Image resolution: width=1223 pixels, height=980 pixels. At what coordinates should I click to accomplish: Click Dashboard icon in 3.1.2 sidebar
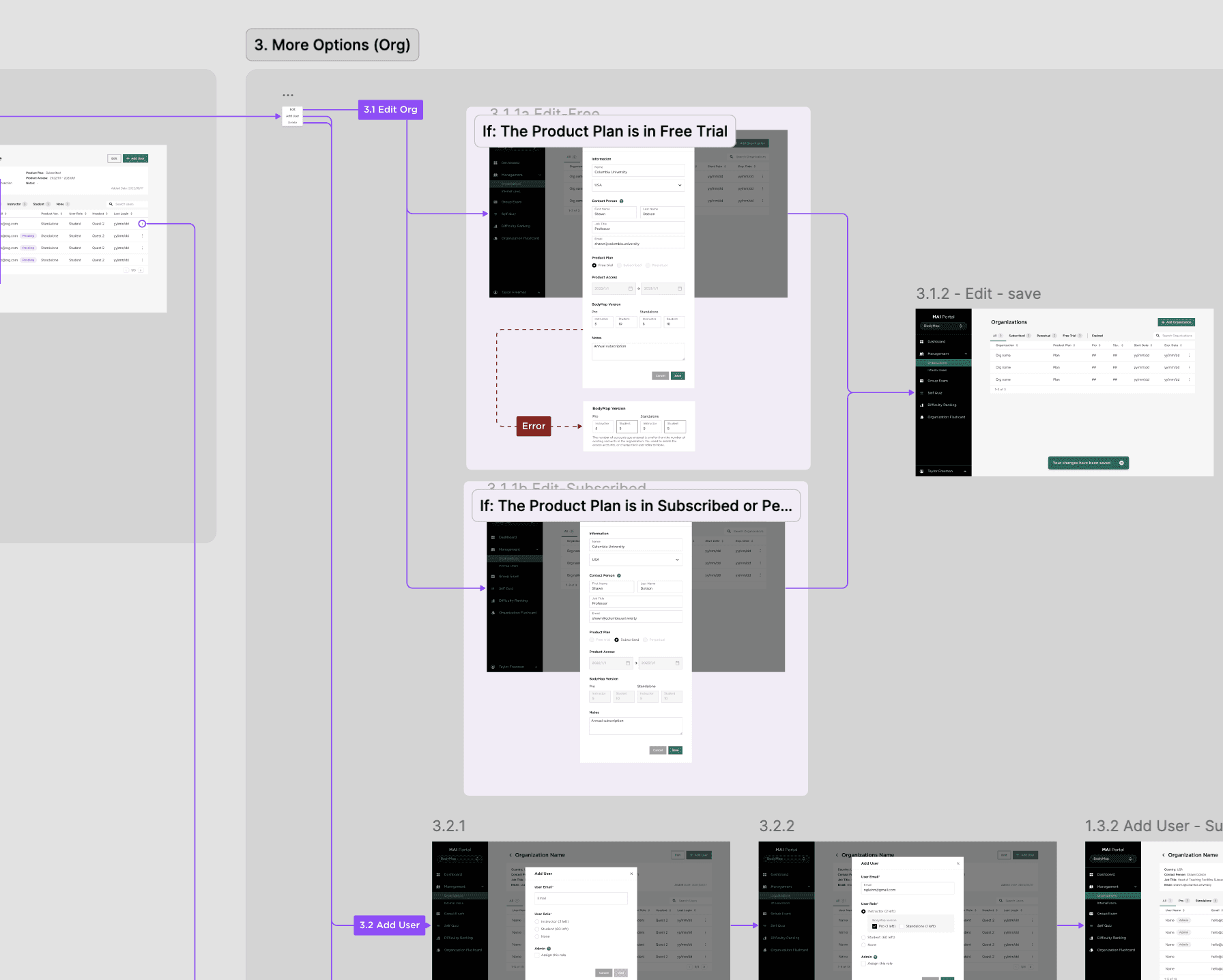click(921, 341)
